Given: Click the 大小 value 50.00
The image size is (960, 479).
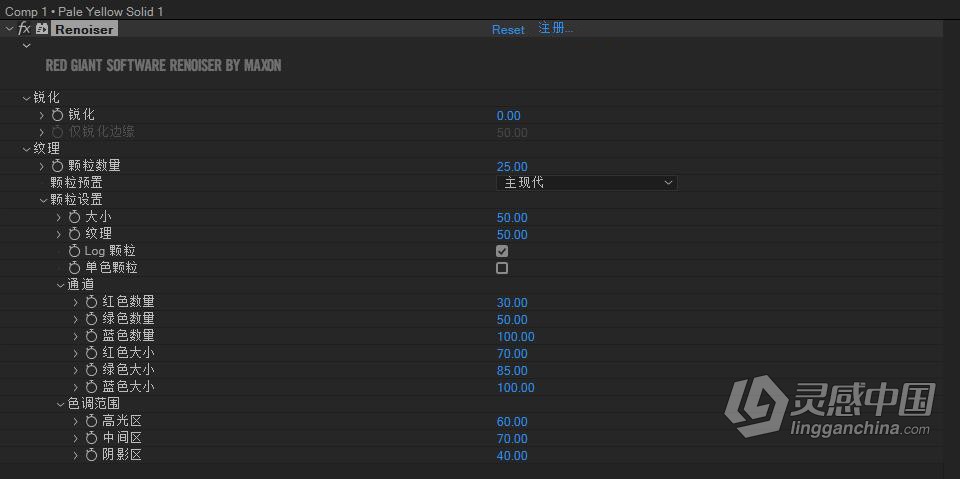Looking at the screenshot, I should point(512,218).
